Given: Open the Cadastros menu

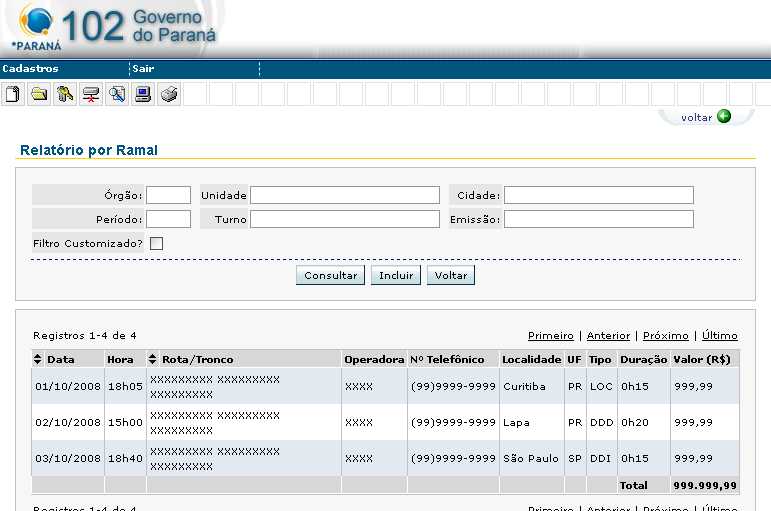Looking at the screenshot, I should pos(31,69).
